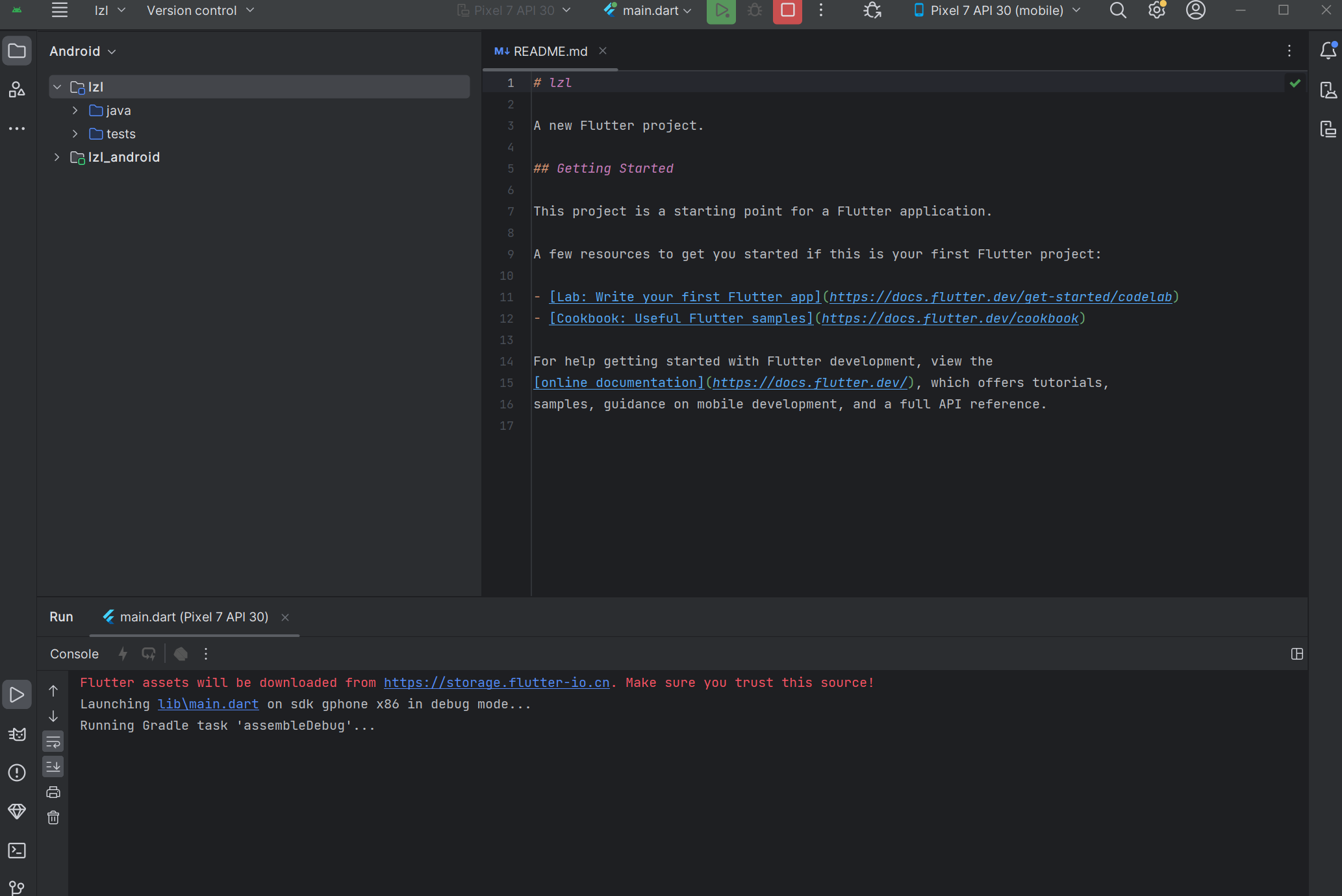Select the Console tab
This screenshot has width=1342, height=896.
pos(75,654)
